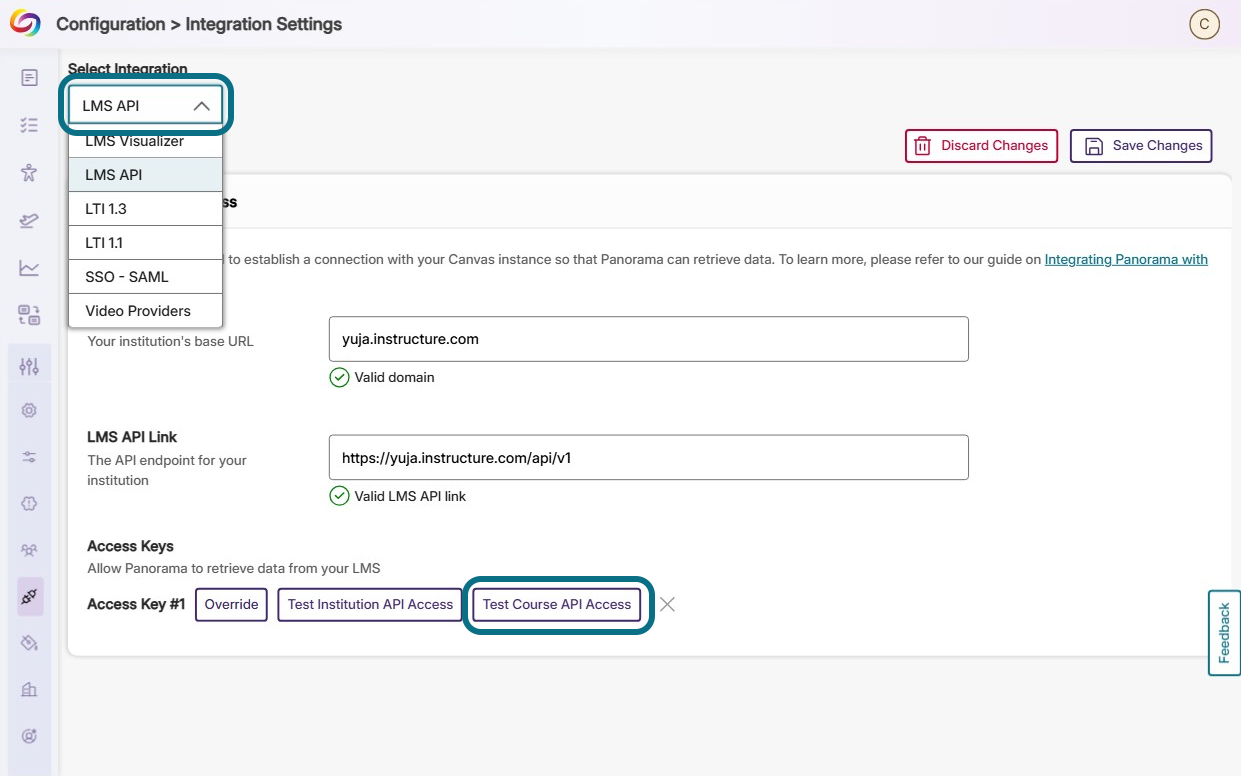Click the Configuration > Integration Settings breadcrumb
This screenshot has width=1241, height=776.
coord(199,24)
